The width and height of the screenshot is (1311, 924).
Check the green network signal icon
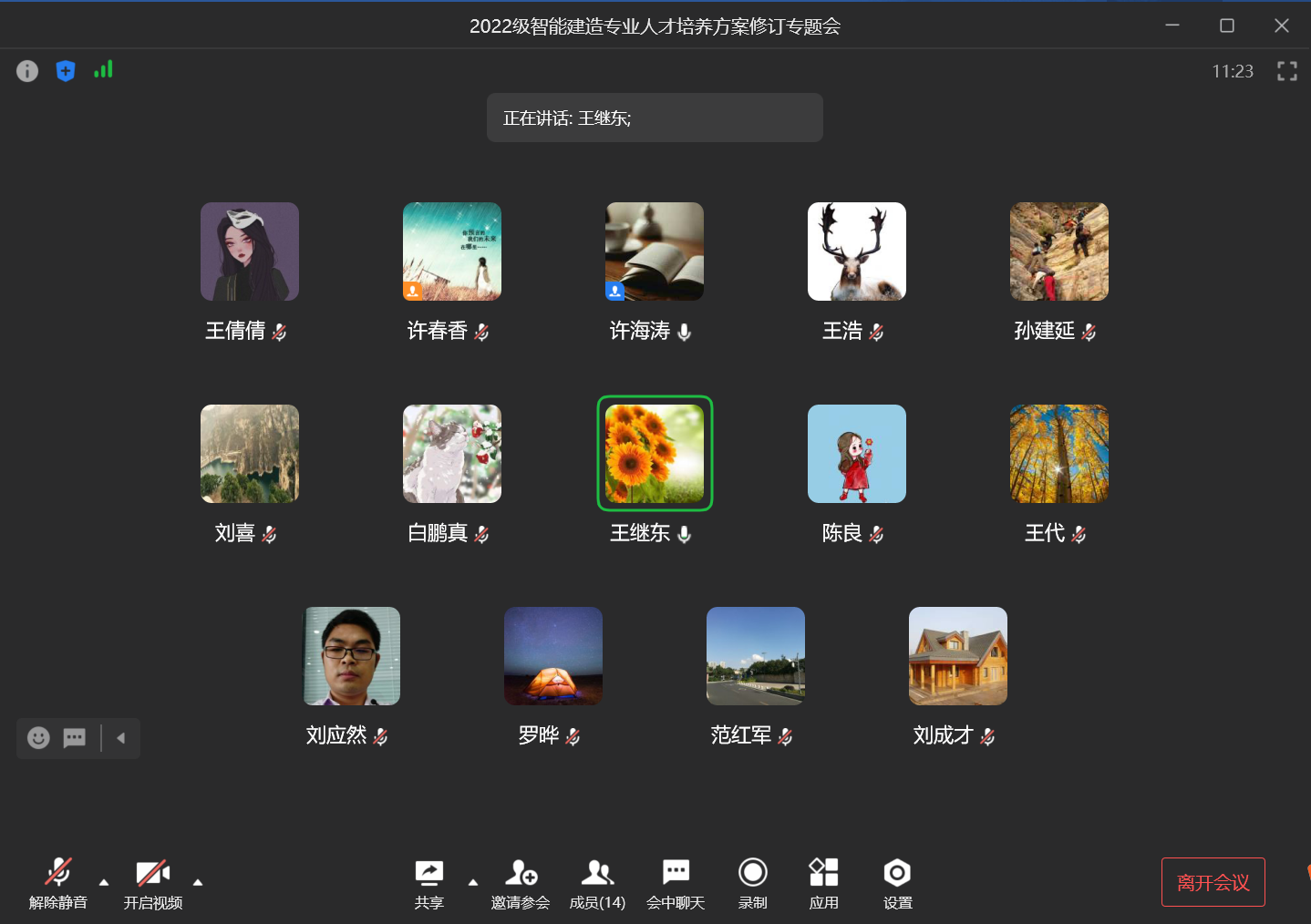tap(103, 70)
